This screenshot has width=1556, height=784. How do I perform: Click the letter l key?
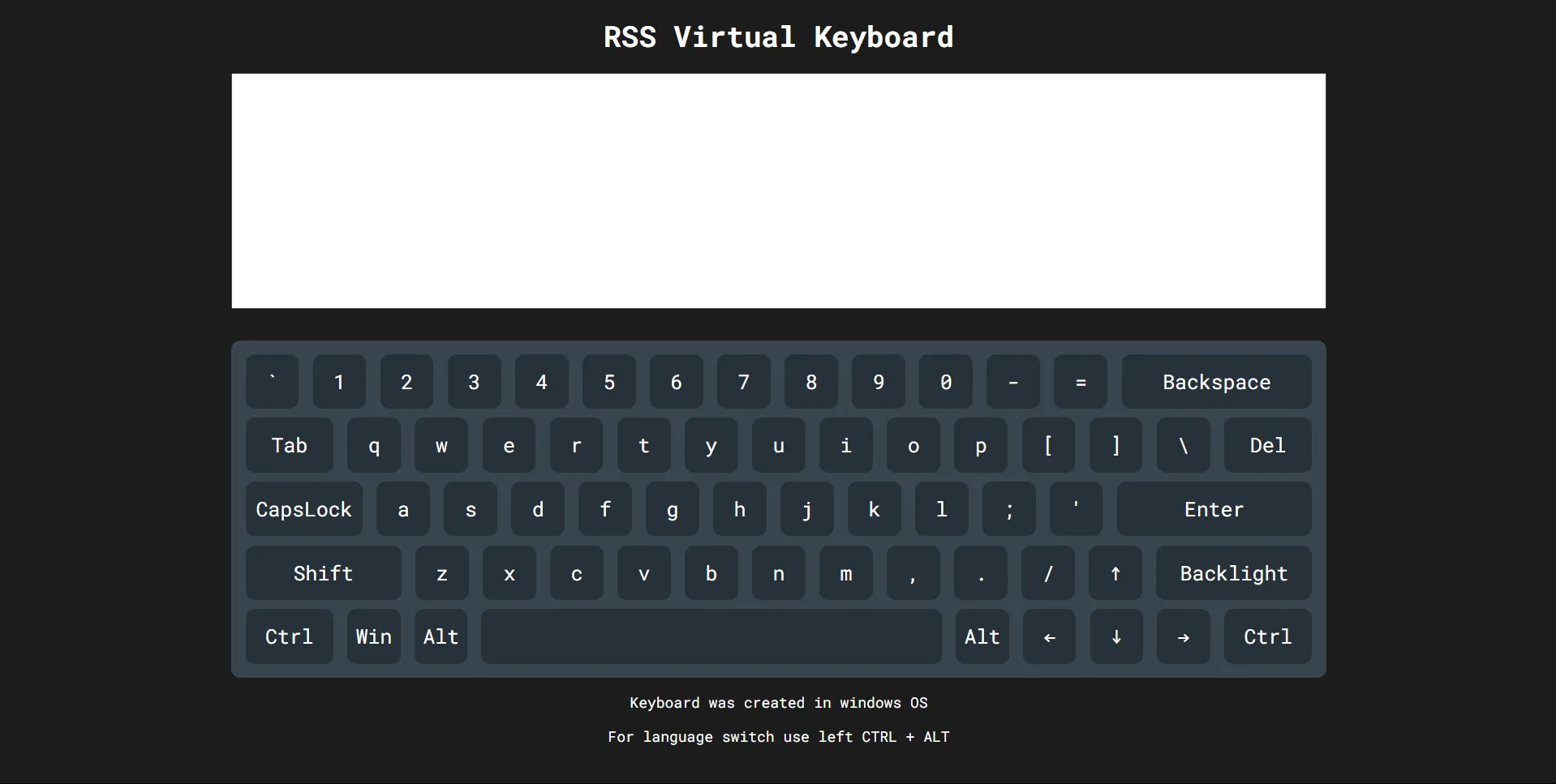pyautogui.click(x=942, y=509)
